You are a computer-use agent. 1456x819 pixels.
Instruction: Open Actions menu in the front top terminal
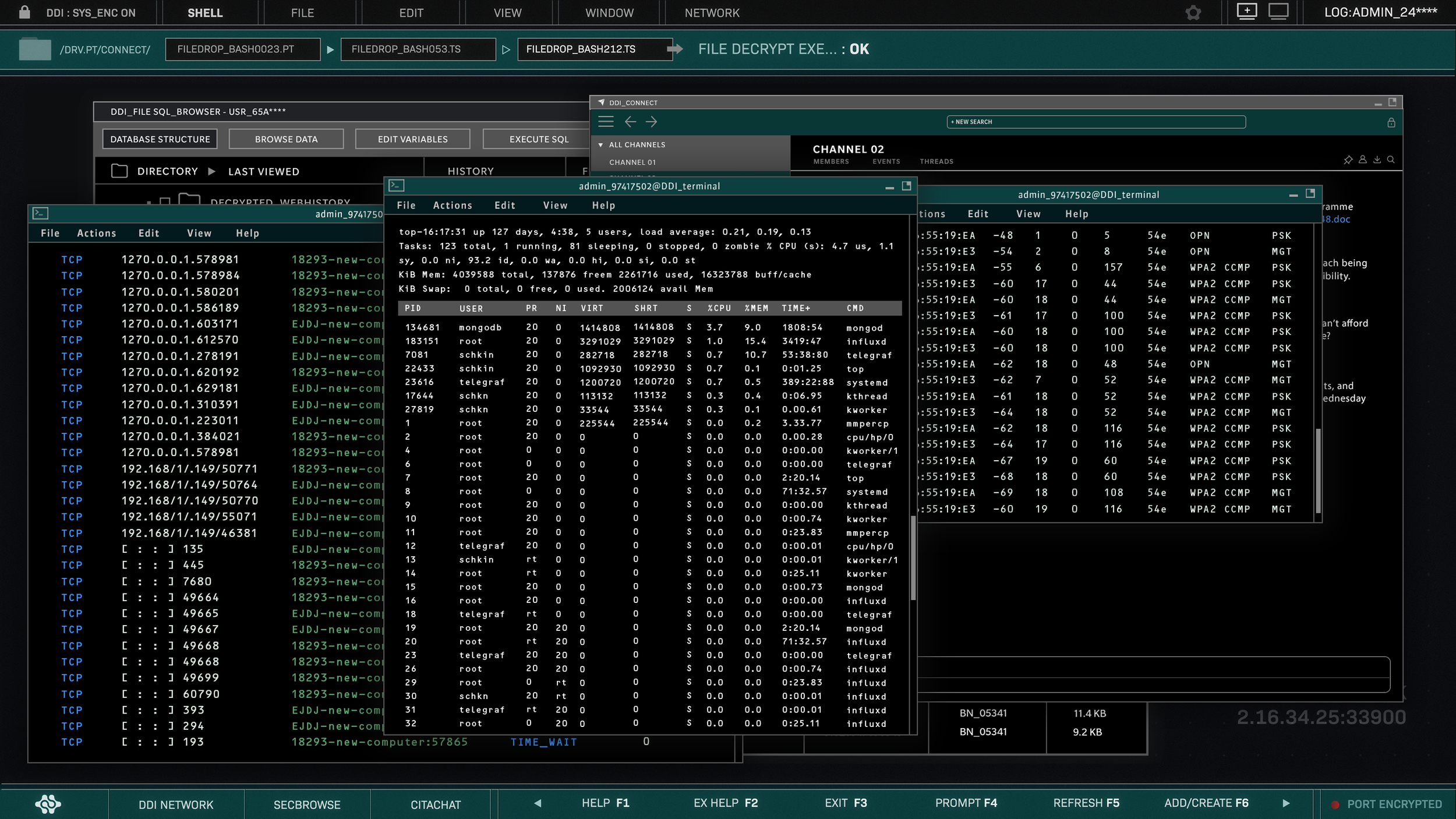(453, 205)
